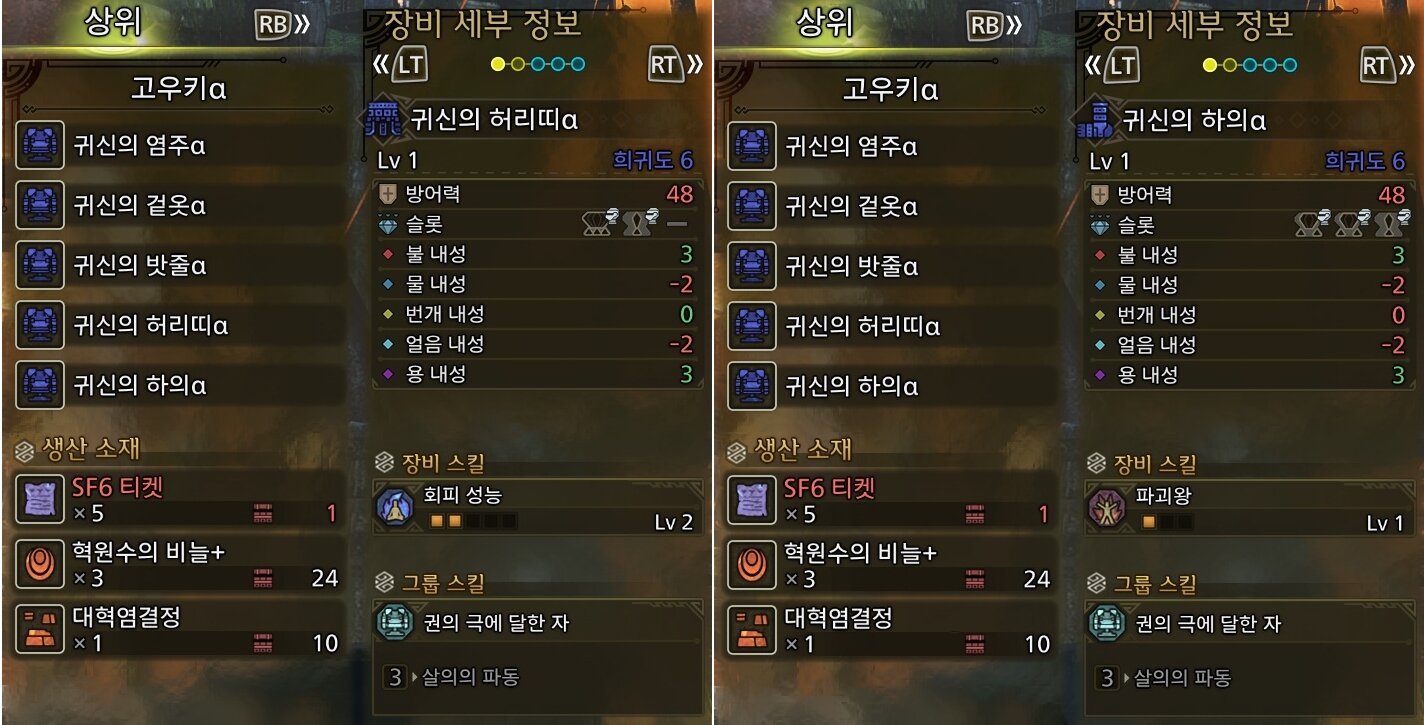Viewport: 1424px width, 725px height.
Task: Click the 회피 성능 skill icon
Action: pyautogui.click(x=396, y=508)
